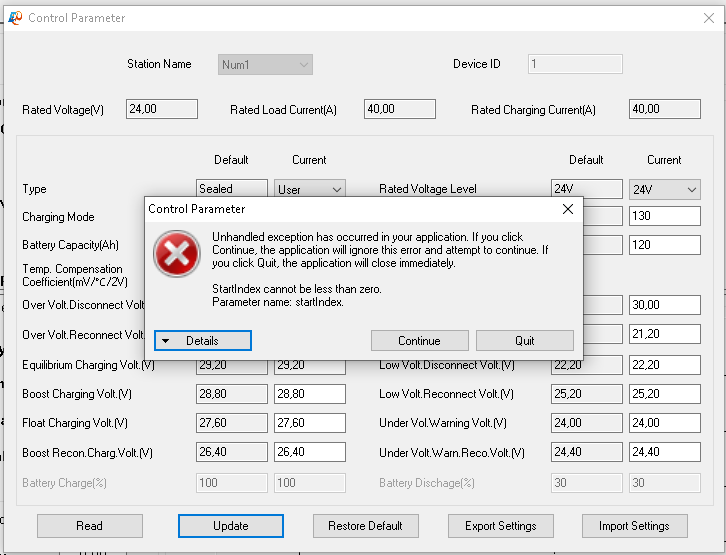The image size is (726, 555).
Task: Click Import Settings button
Action: pyautogui.click(x=634, y=526)
